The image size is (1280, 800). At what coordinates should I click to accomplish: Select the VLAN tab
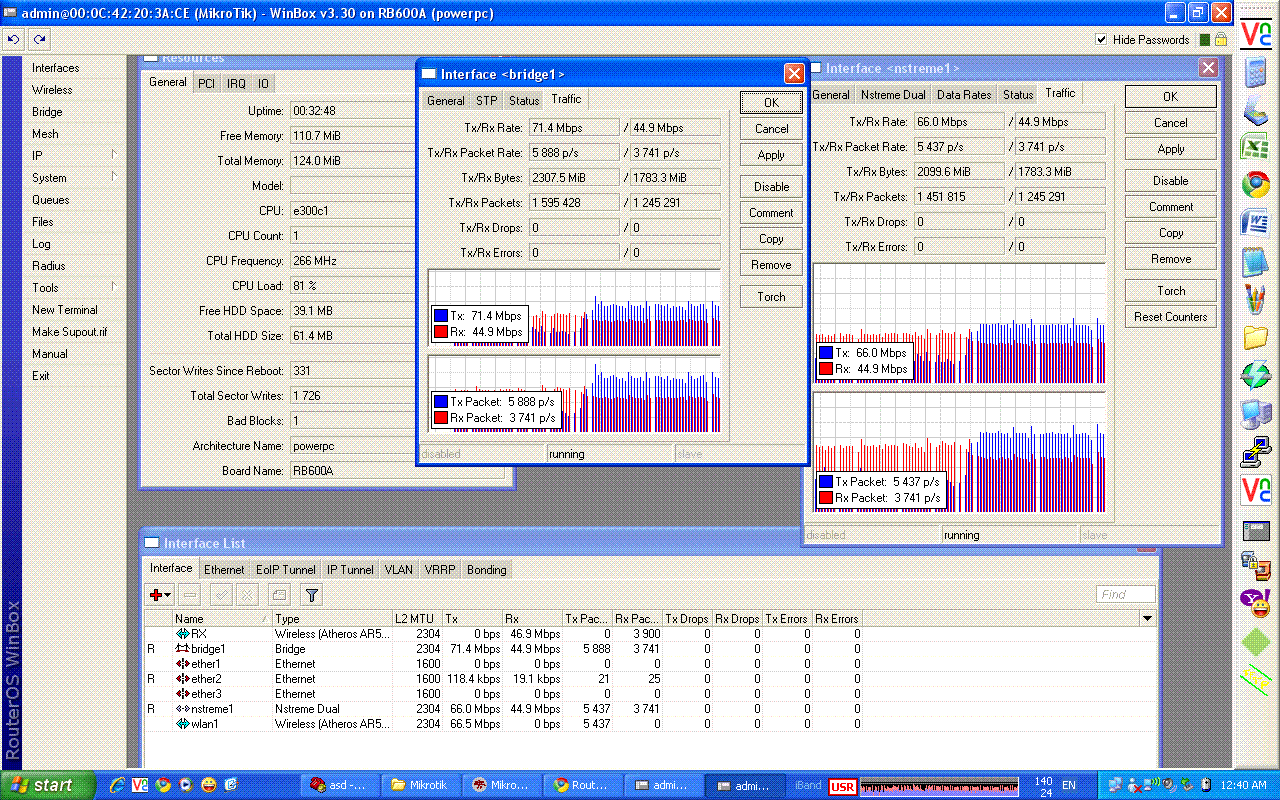click(399, 570)
